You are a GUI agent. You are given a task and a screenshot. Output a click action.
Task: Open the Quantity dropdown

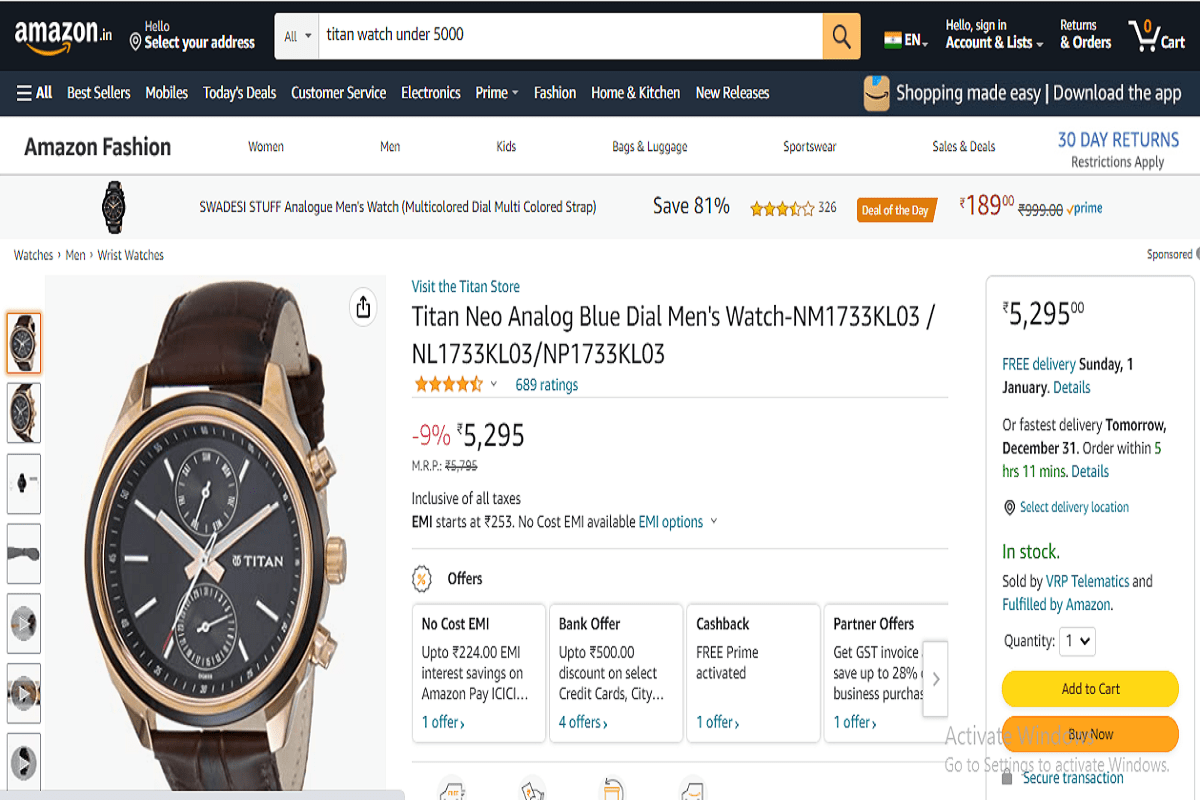1077,641
